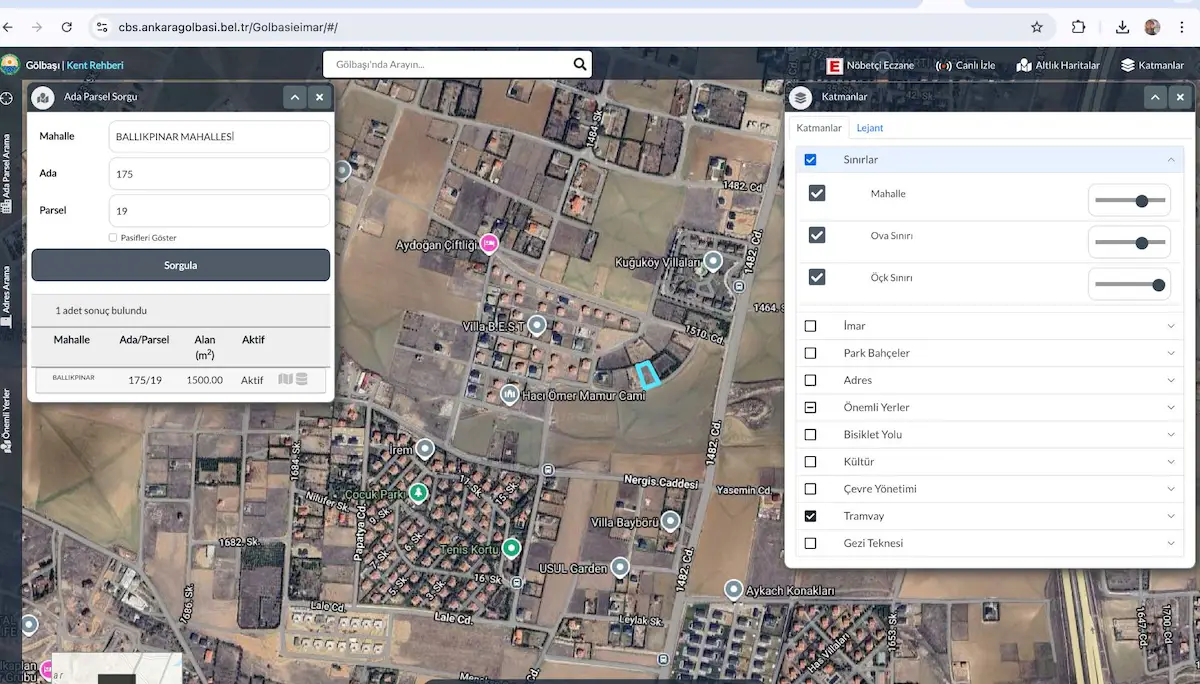Uncheck the Sınırlar layer group checkbox

tap(810, 159)
